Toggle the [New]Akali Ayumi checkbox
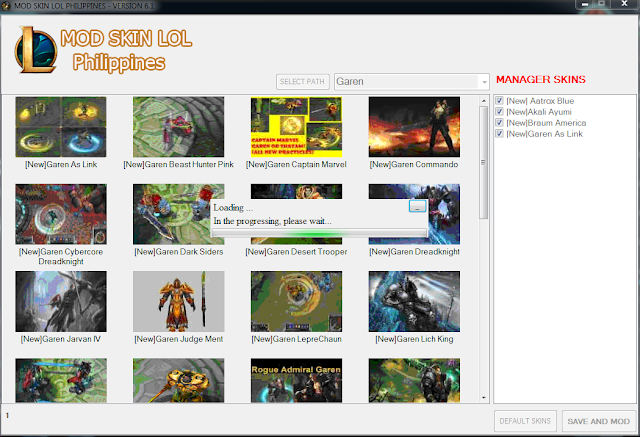Viewport: 640px width, 437px height. click(499, 112)
